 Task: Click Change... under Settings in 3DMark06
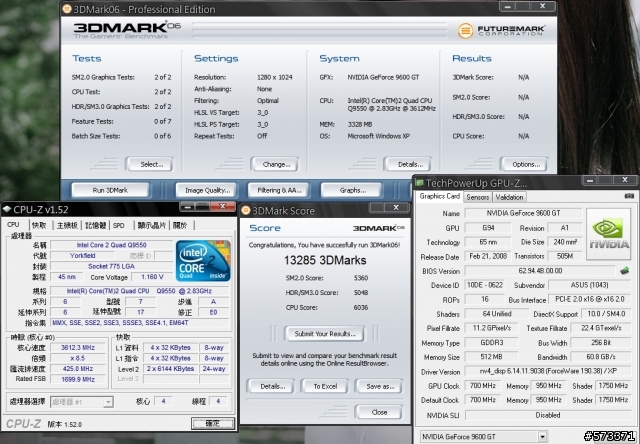point(276,164)
